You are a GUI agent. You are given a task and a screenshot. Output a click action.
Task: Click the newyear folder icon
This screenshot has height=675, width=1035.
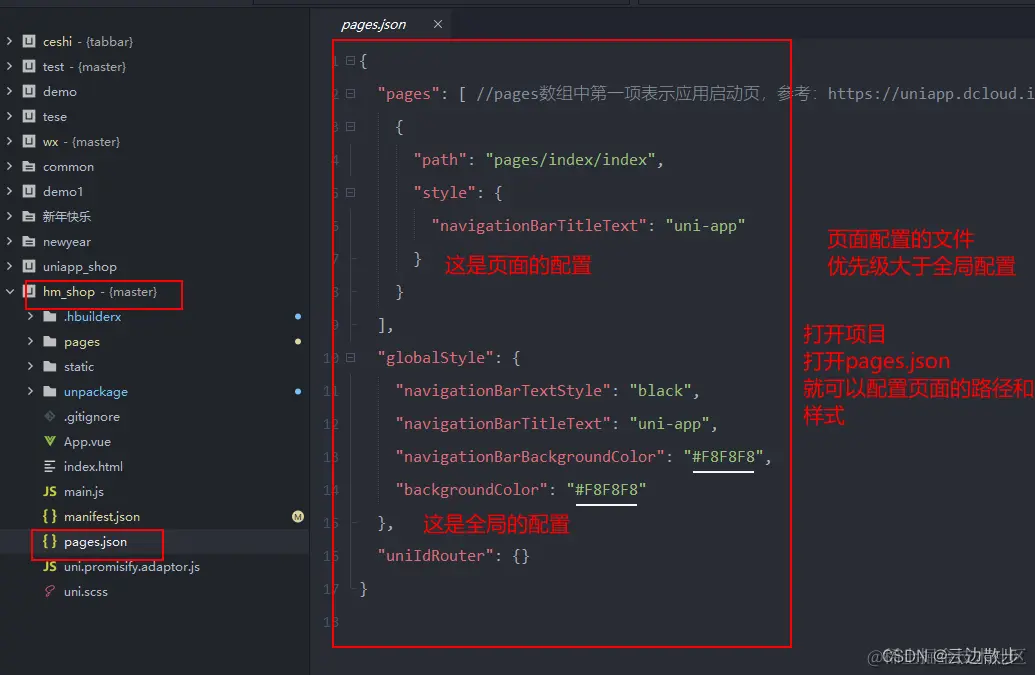pyautogui.click(x=29, y=241)
